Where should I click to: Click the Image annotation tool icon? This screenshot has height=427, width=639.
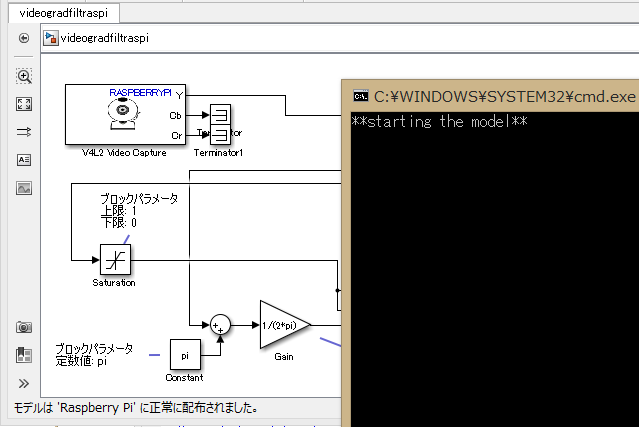[x=24, y=188]
